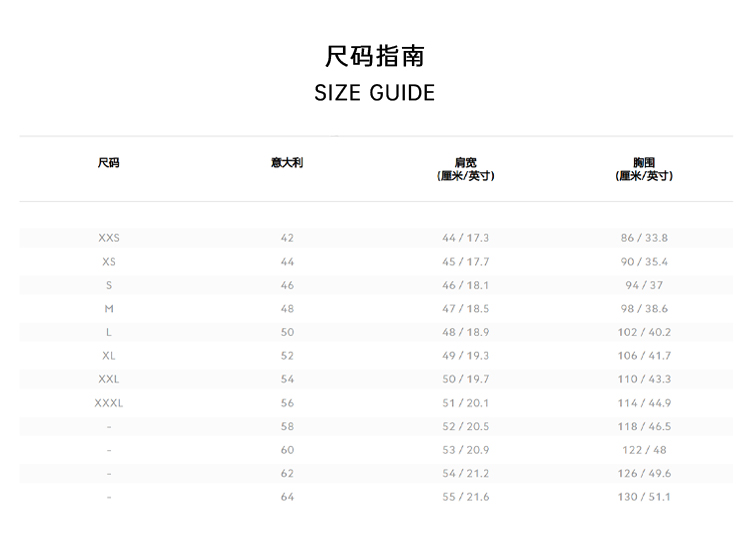Click the M size cell
Image resolution: width=750 pixels, height=552 pixels.
click(109, 309)
